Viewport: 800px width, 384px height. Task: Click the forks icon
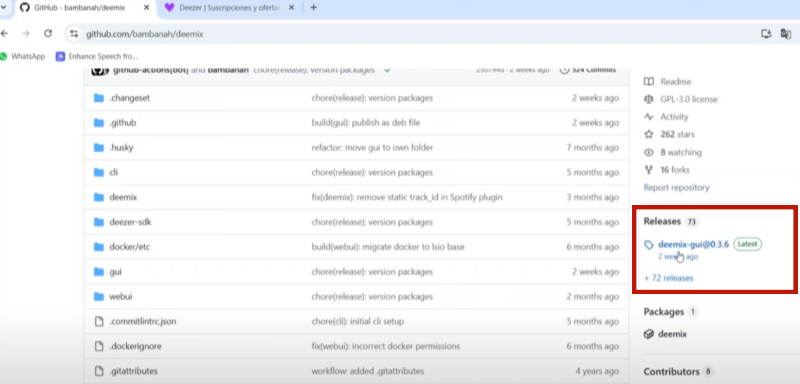click(x=648, y=170)
